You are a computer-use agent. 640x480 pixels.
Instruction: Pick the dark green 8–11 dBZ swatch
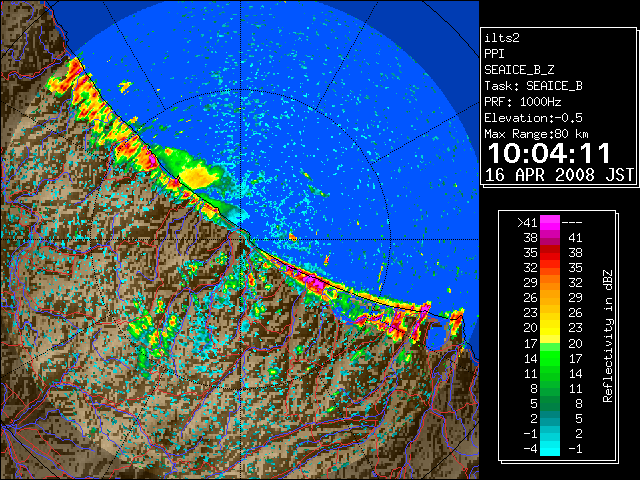pos(550,388)
